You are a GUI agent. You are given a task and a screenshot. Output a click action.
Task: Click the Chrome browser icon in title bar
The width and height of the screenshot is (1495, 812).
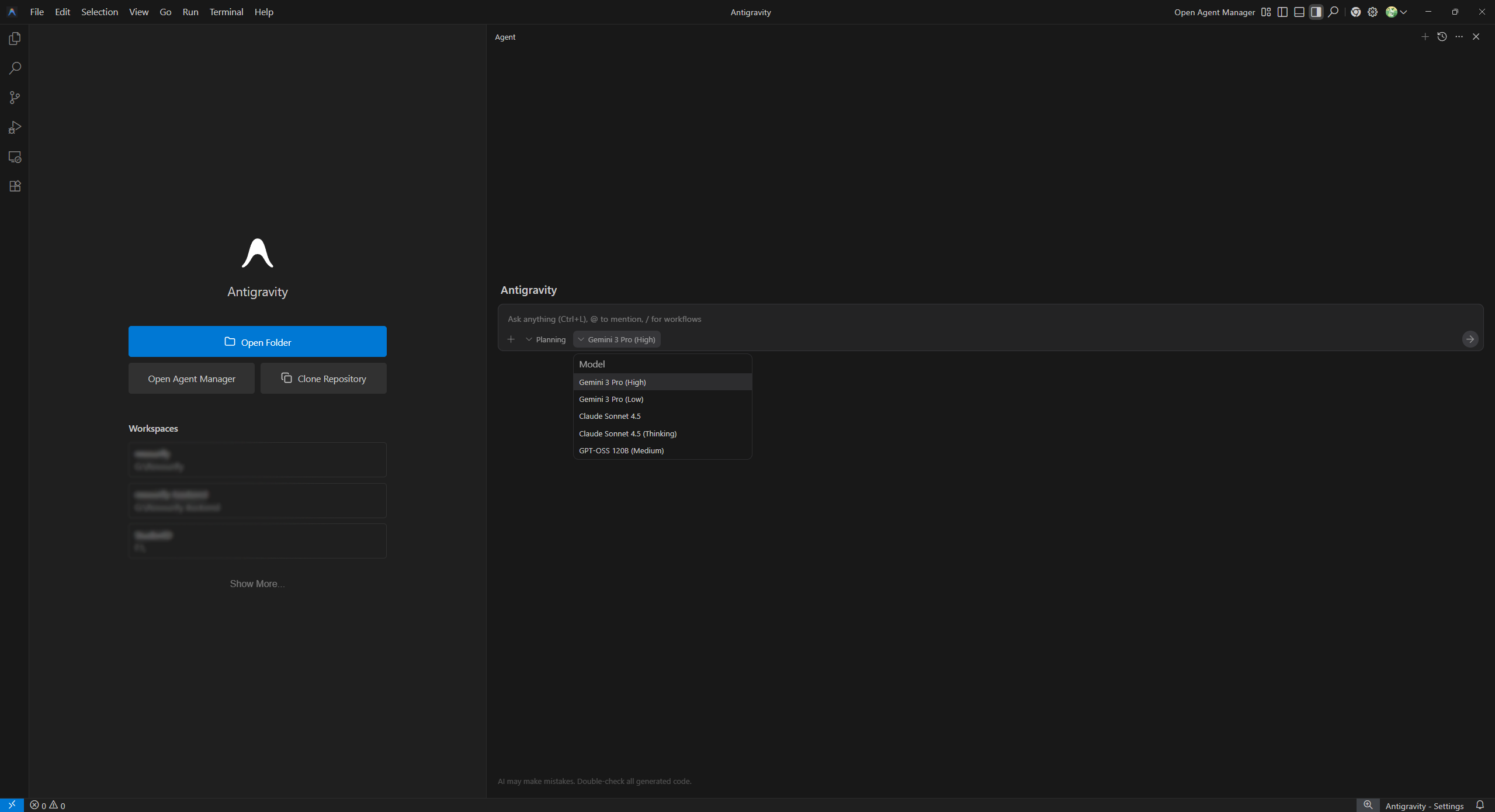coord(1356,12)
